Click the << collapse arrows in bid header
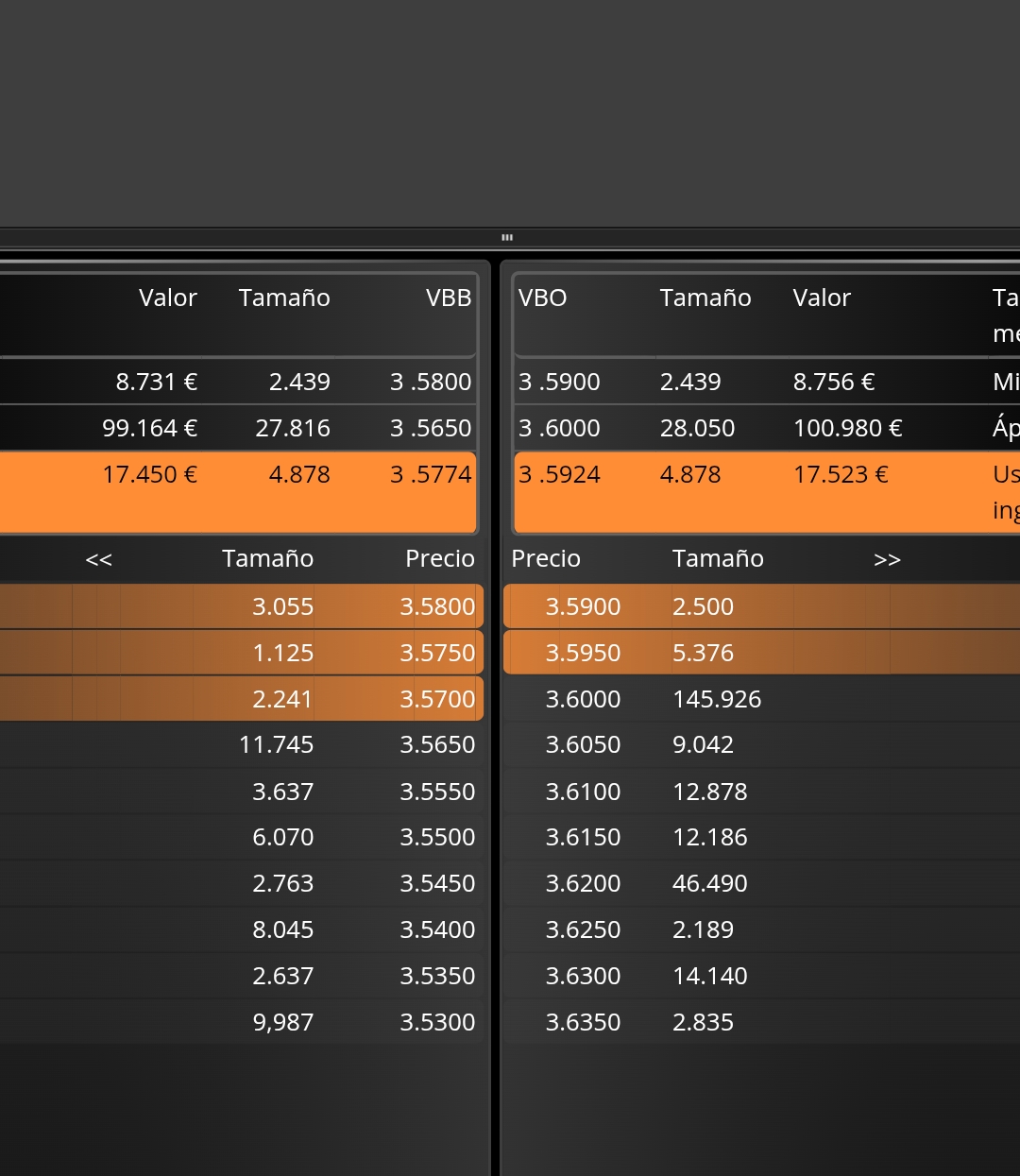 [x=98, y=559]
